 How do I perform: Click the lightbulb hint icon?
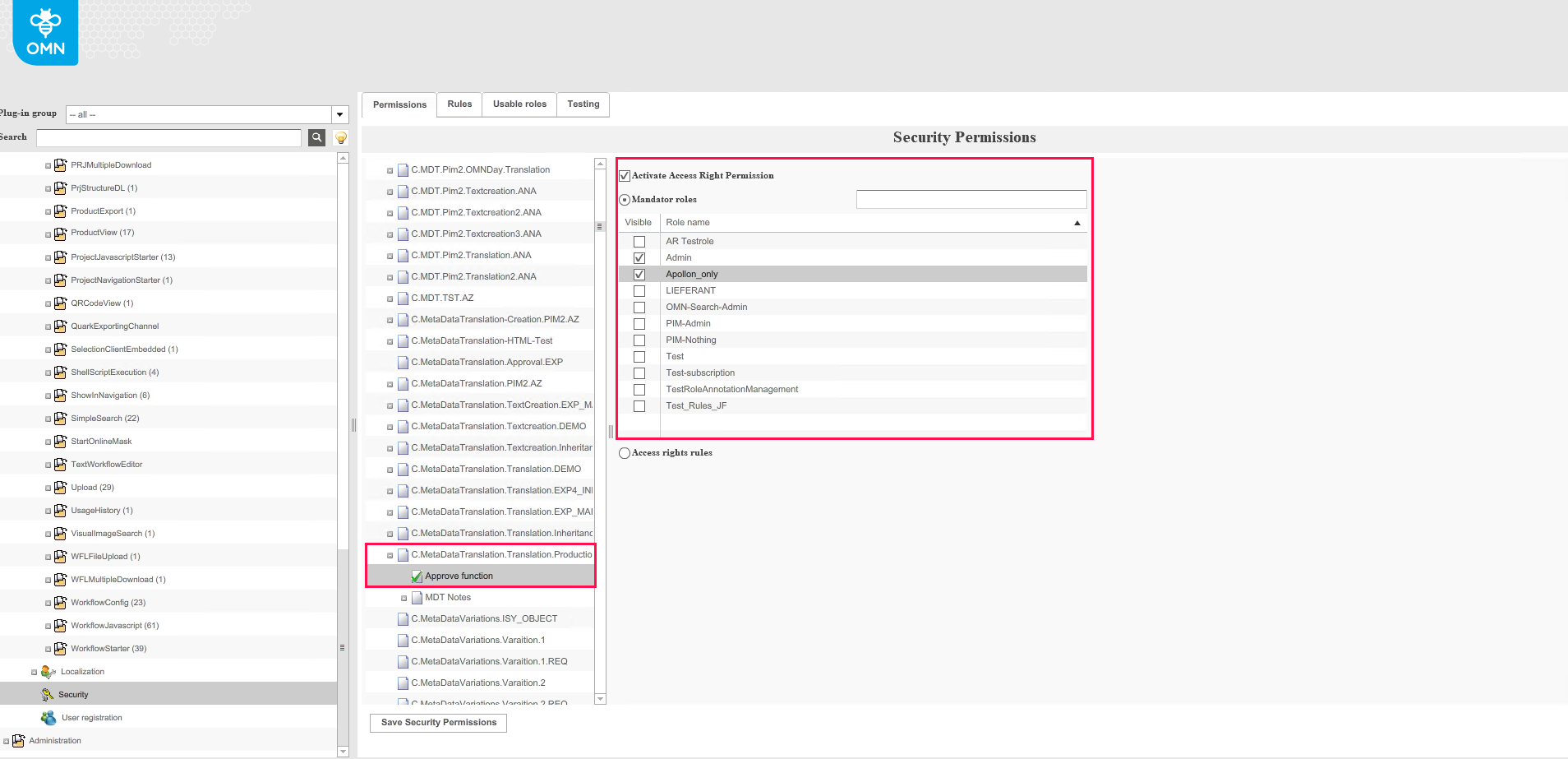pos(341,138)
